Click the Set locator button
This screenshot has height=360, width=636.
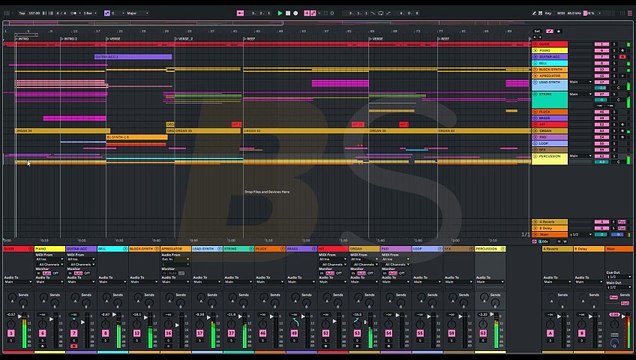coord(537,31)
